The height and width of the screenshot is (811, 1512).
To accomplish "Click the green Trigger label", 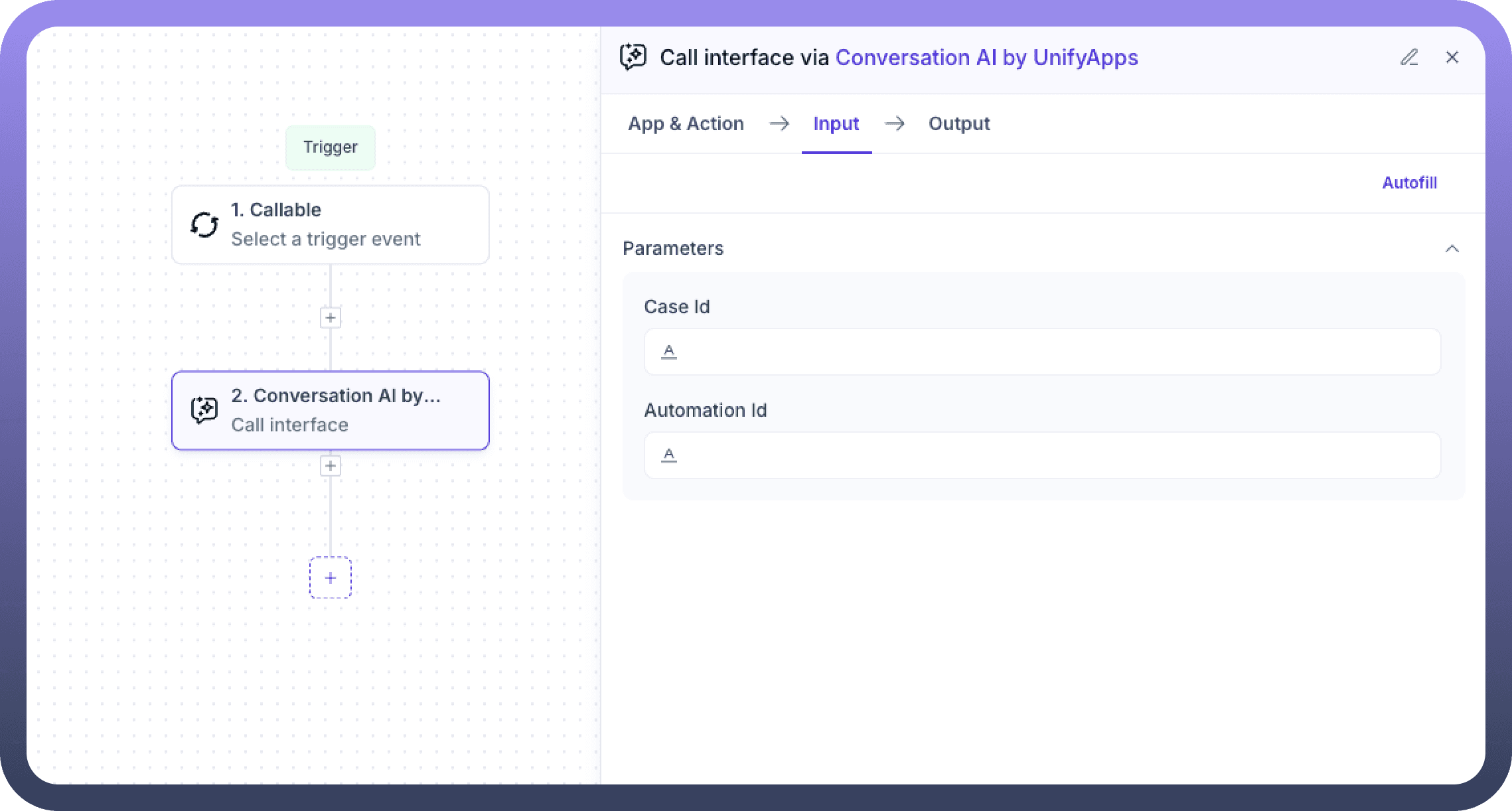I will point(331,147).
